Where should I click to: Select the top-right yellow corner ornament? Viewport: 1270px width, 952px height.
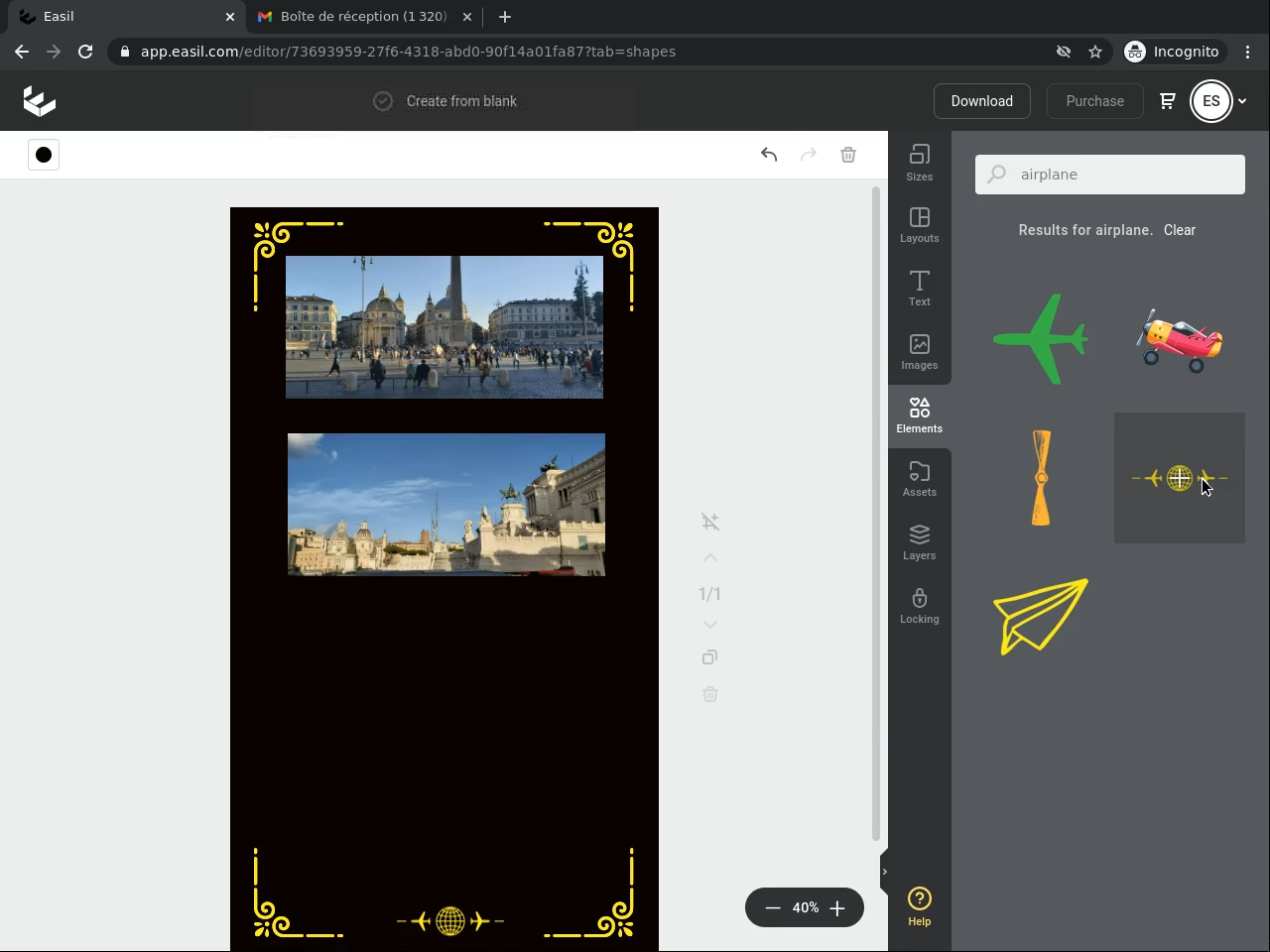pyautogui.click(x=589, y=266)
